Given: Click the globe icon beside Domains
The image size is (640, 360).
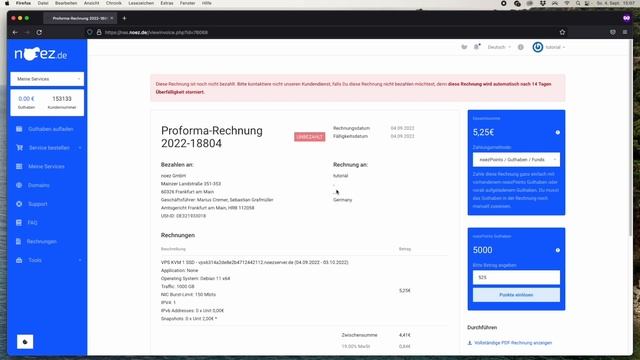Looking at the screenshot, I should click(x=19, y=185).
